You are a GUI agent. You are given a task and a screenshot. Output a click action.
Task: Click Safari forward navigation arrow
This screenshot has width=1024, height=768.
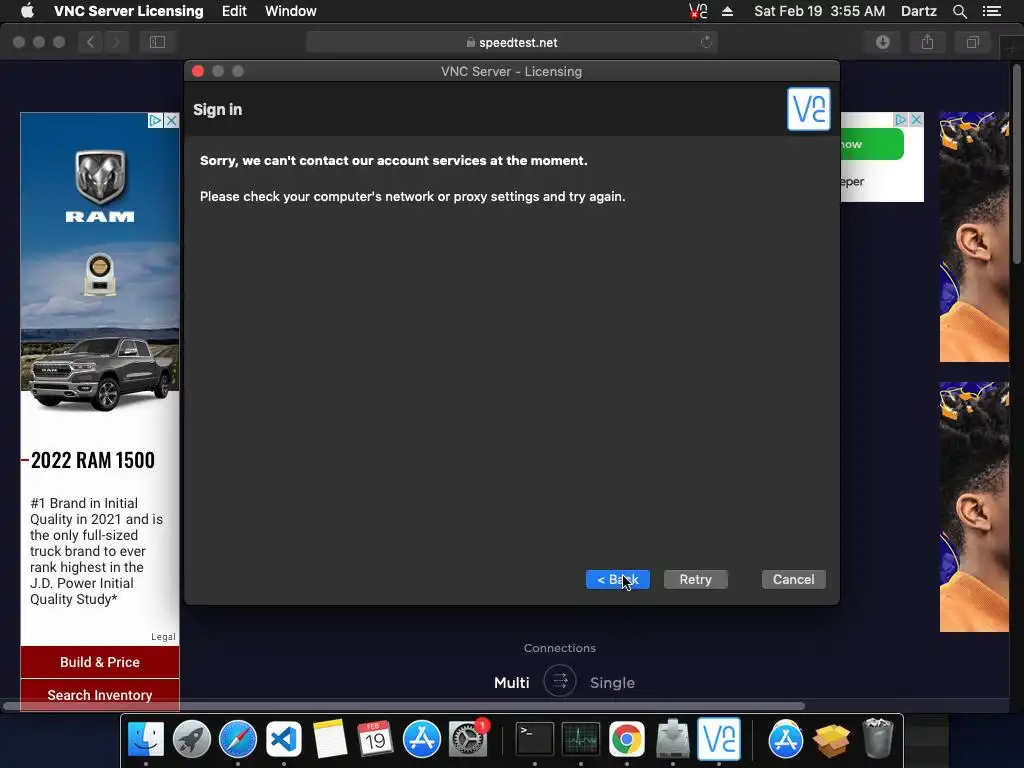click(x=116, y=42)
